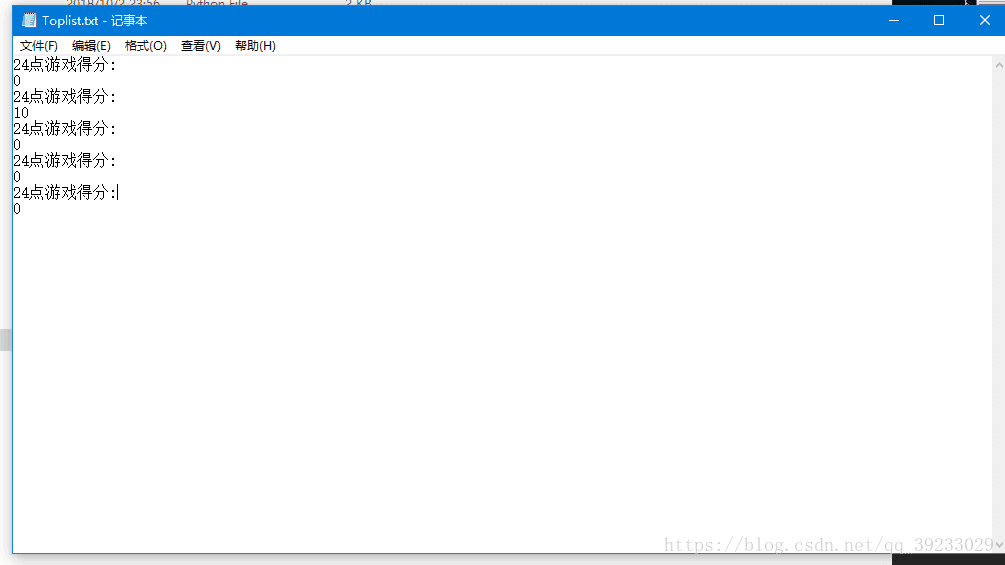Click the last line containing 0
This screenshot has height=565, width=1005.
click(17, 209)
